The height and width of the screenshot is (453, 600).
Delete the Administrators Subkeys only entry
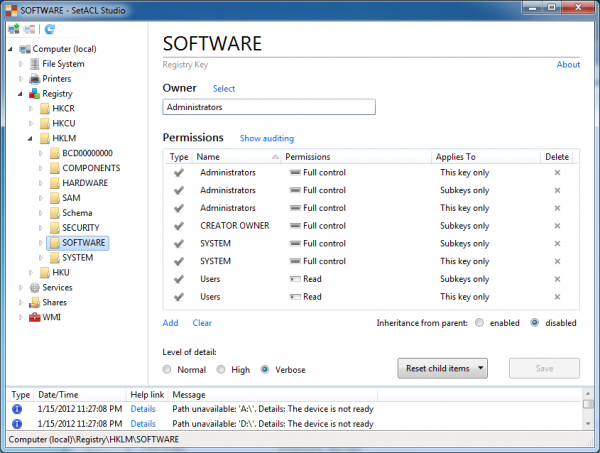click(x=557, y=191)
